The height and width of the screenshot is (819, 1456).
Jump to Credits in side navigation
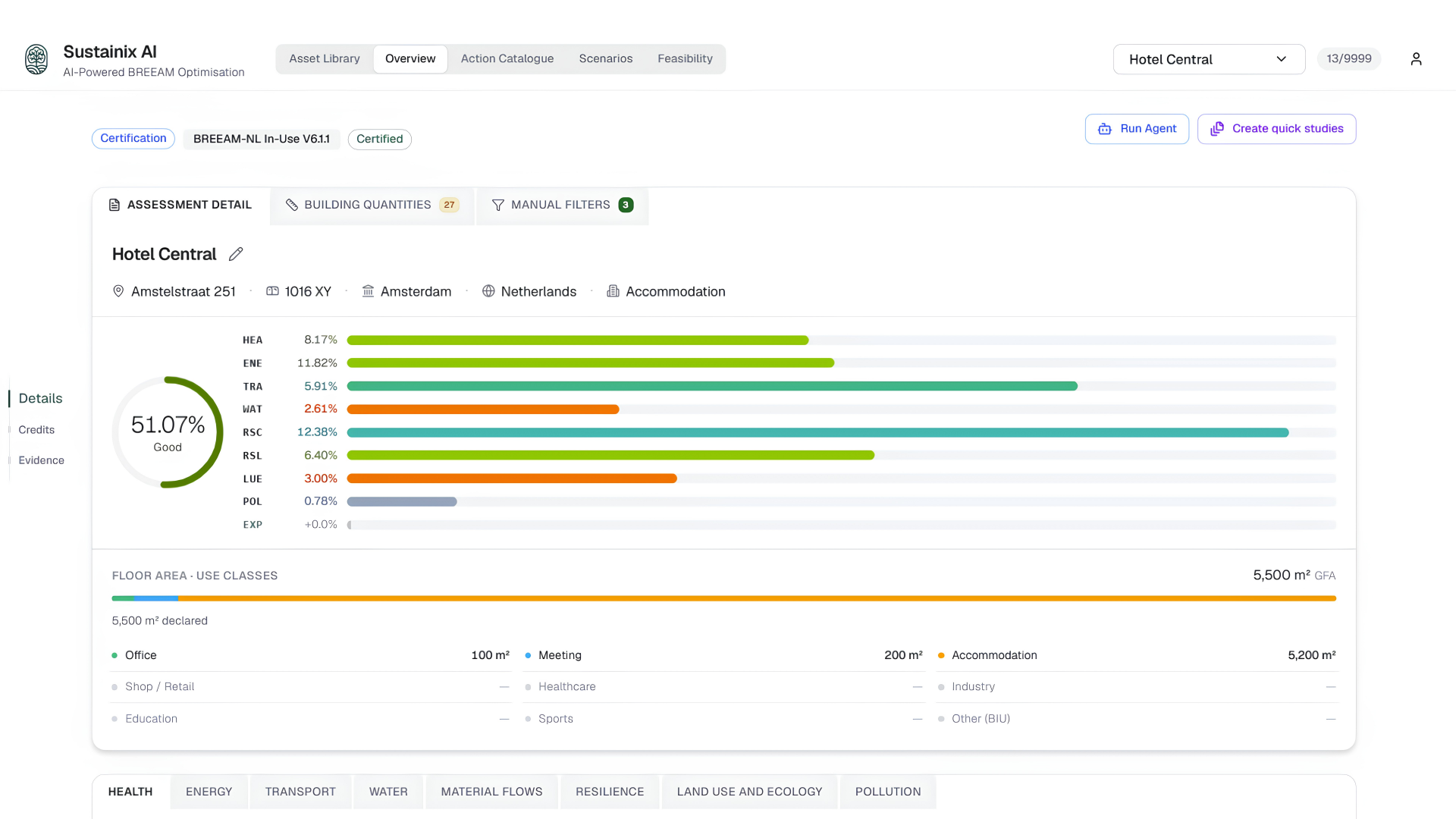[36, 430]
